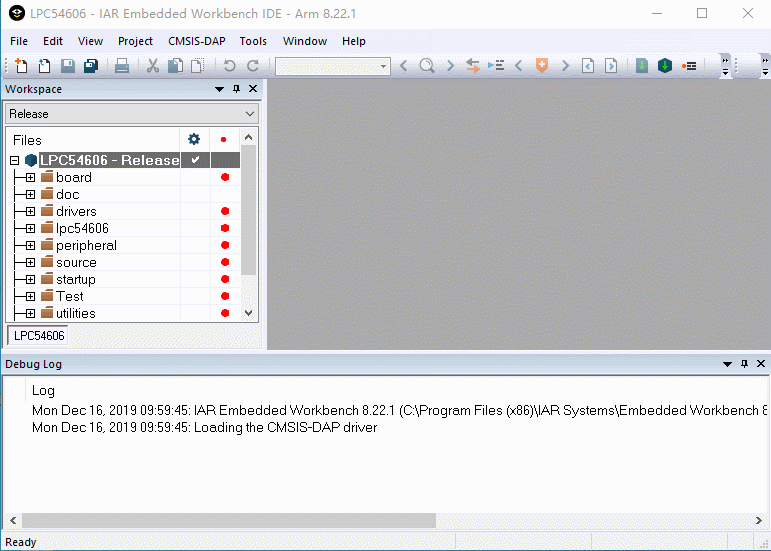771x551 pixels.
Task: Click the Compile icon
Action: pyautogui.click(x=642, y=65)
